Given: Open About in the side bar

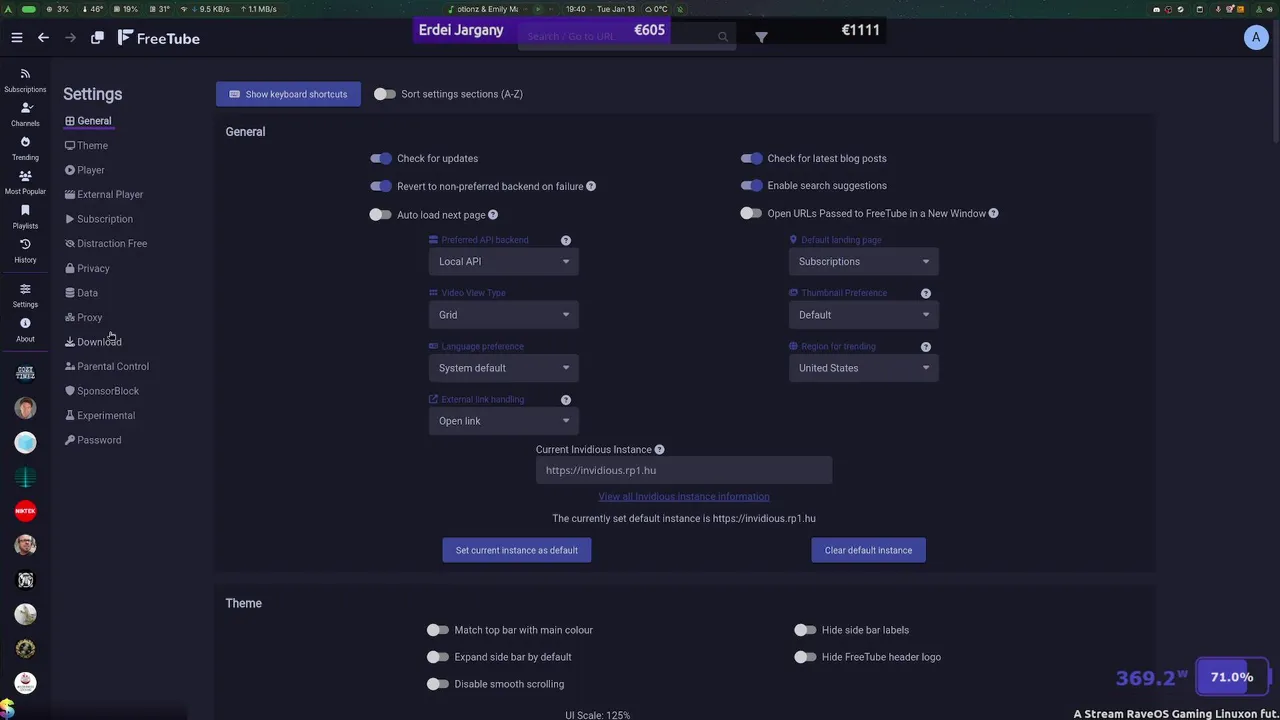Looking at the screenshot, I should click(25, 329).
